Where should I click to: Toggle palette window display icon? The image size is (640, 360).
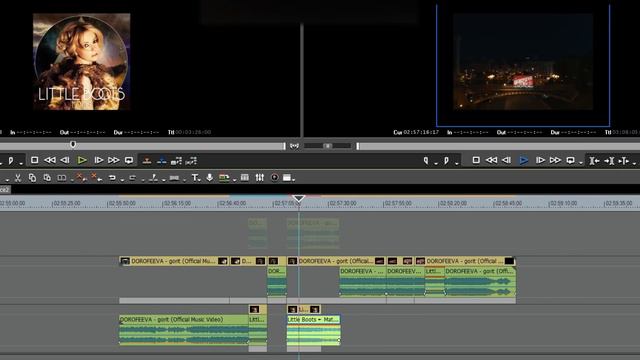click(287, 178)
